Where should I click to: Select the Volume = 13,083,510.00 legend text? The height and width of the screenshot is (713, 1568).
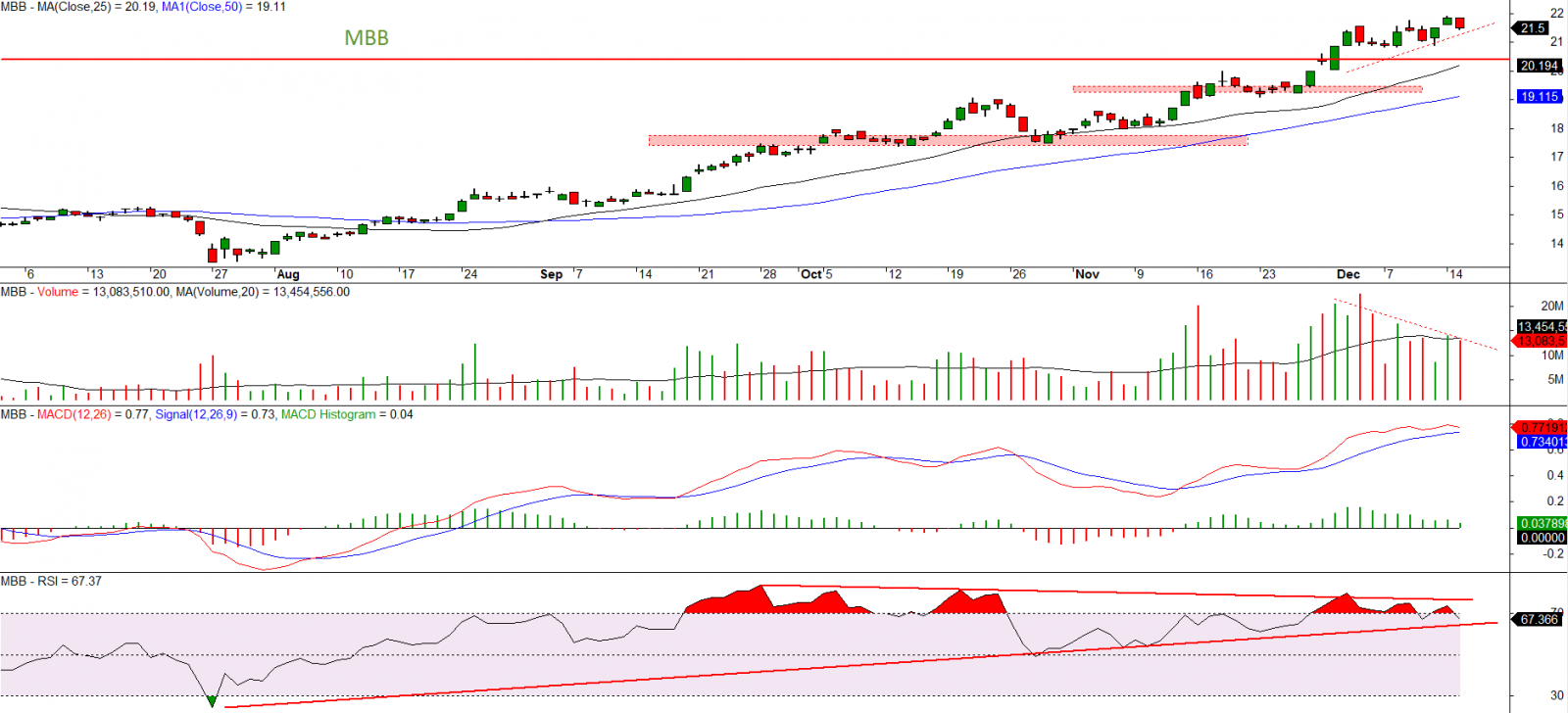pos(104,292)
